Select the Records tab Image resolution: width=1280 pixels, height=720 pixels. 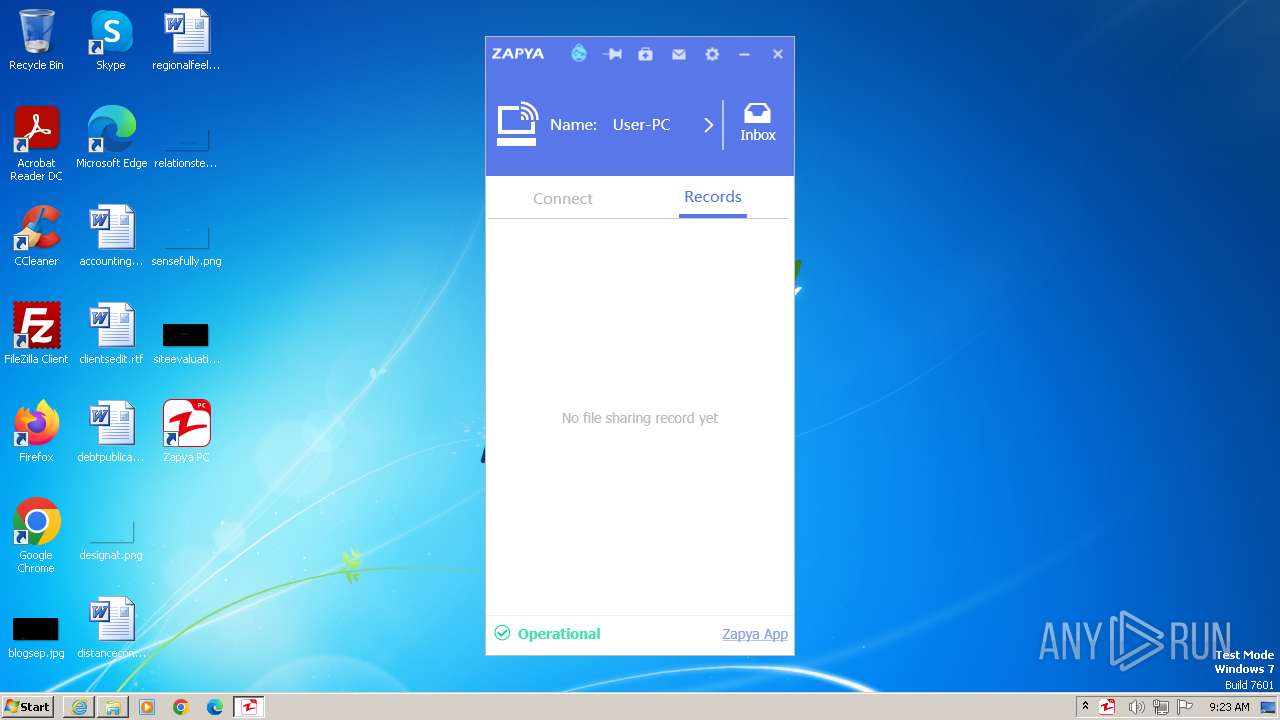(713, 197)
